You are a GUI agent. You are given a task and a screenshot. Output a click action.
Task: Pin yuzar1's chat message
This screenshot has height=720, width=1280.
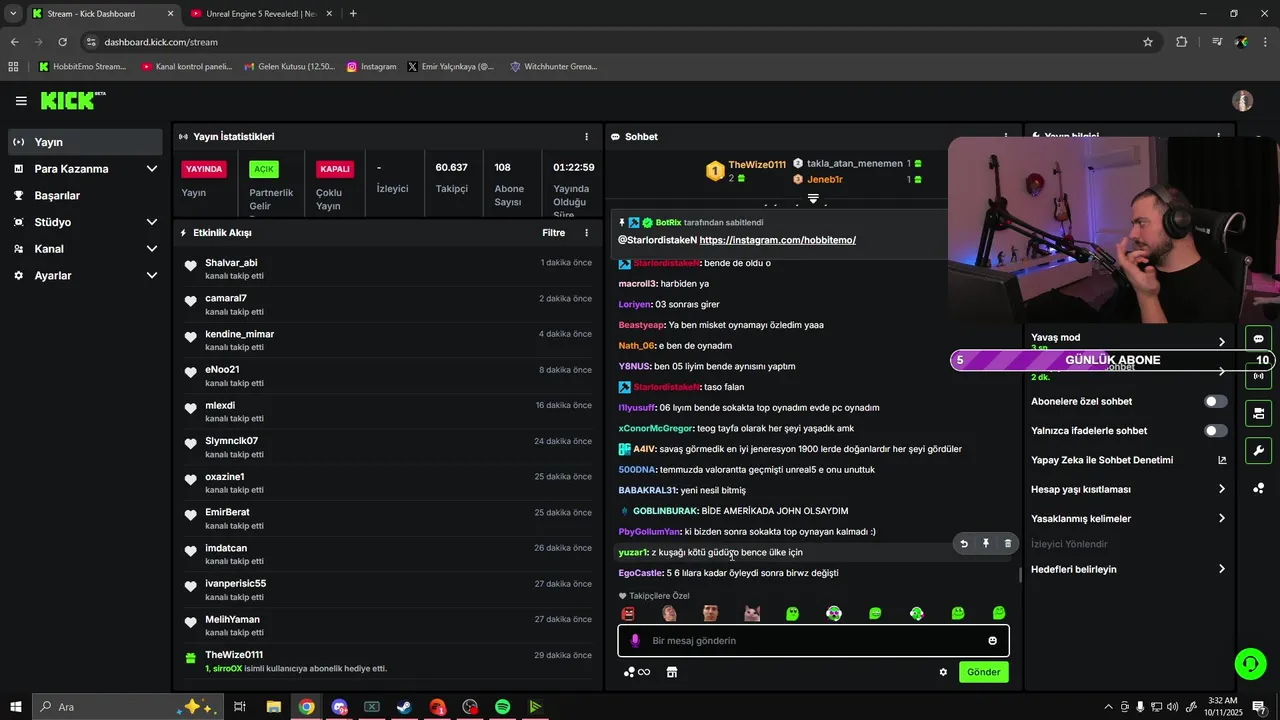(x=986, y=544)
